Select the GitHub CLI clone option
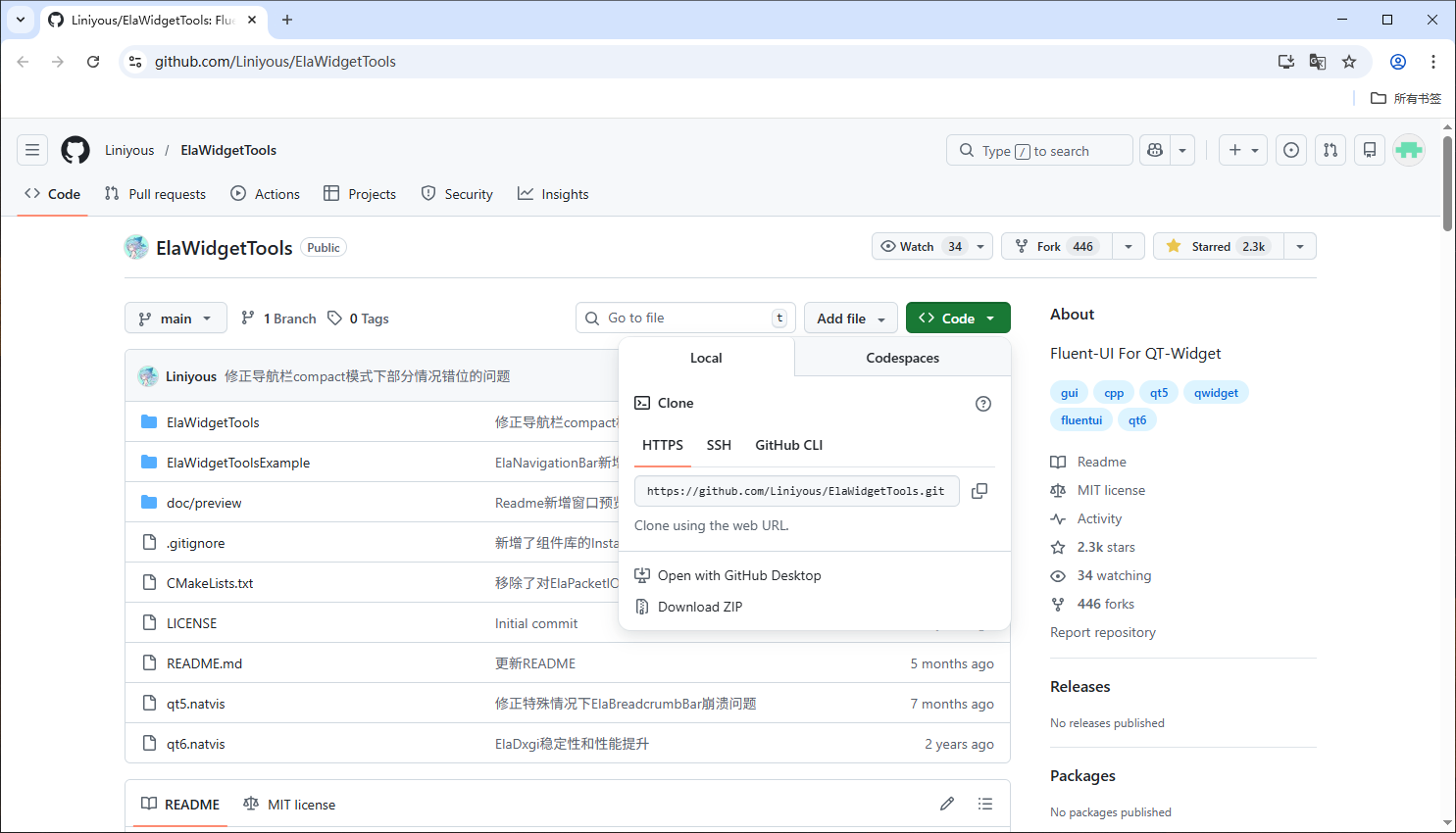This screenshot has width=1456, height=833. click(789, 445)
